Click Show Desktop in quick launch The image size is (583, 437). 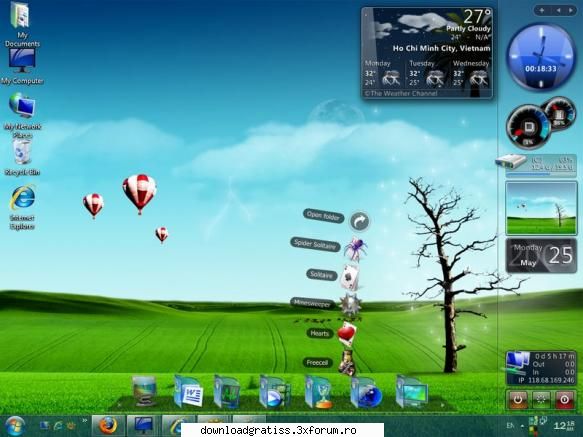tap(45, 426)
